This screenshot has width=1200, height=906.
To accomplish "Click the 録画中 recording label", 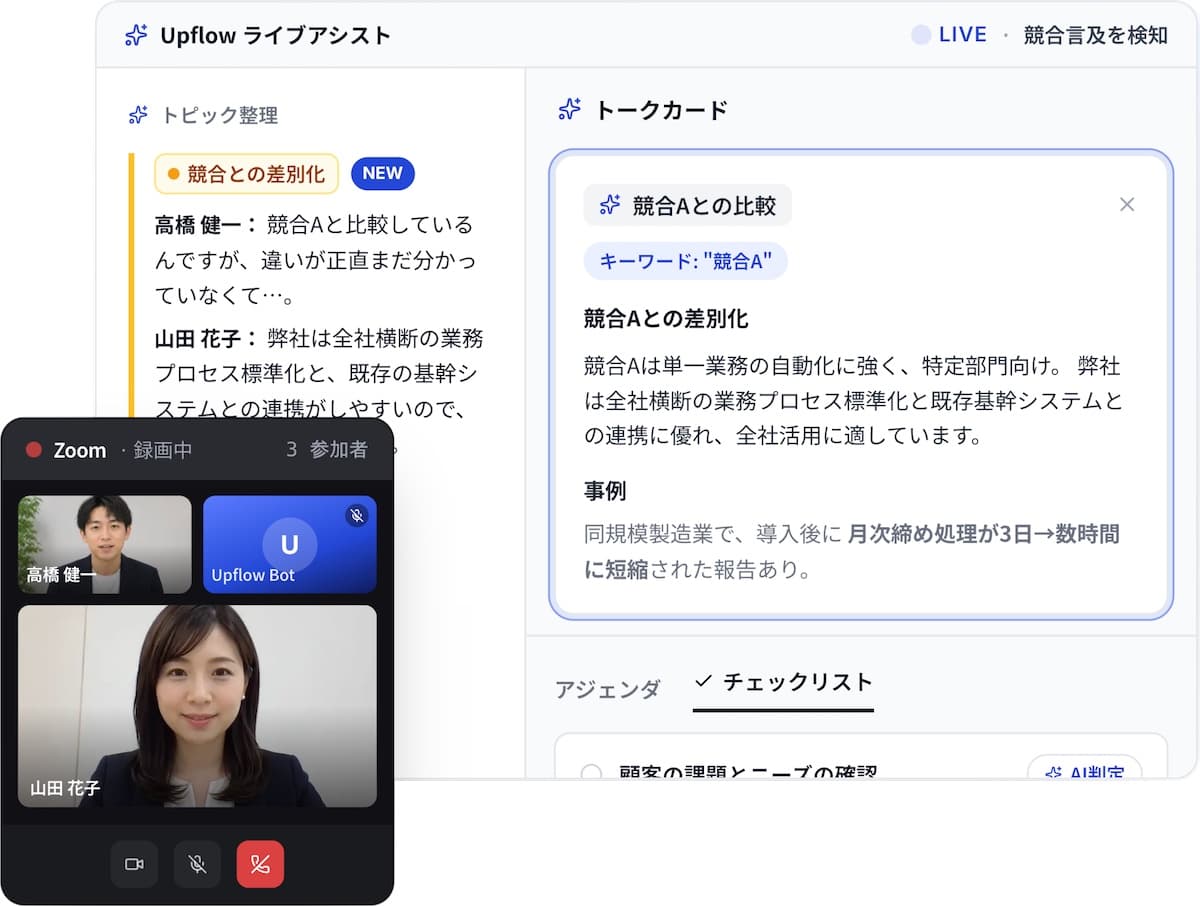I will (163, 450).
